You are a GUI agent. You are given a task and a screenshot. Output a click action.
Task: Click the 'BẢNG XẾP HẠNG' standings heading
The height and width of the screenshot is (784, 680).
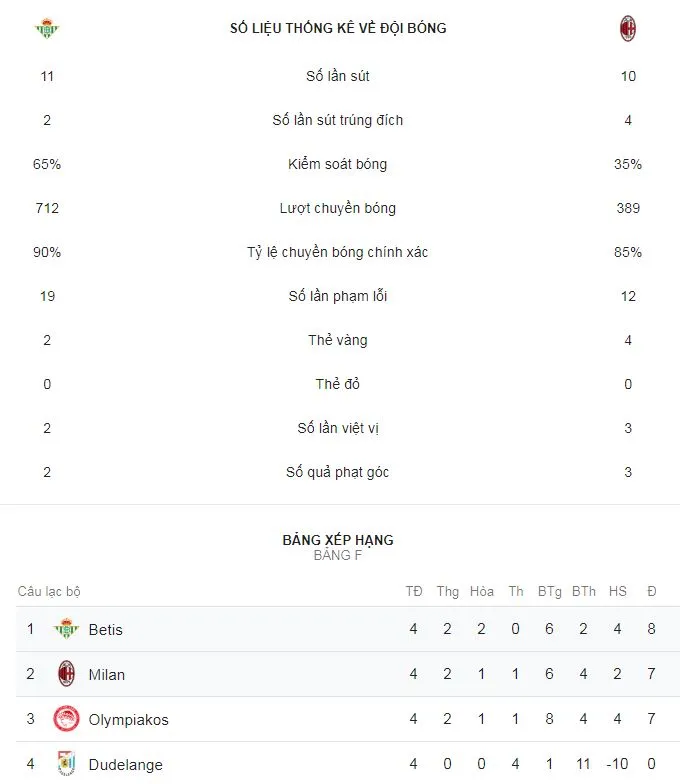[338, 540]
